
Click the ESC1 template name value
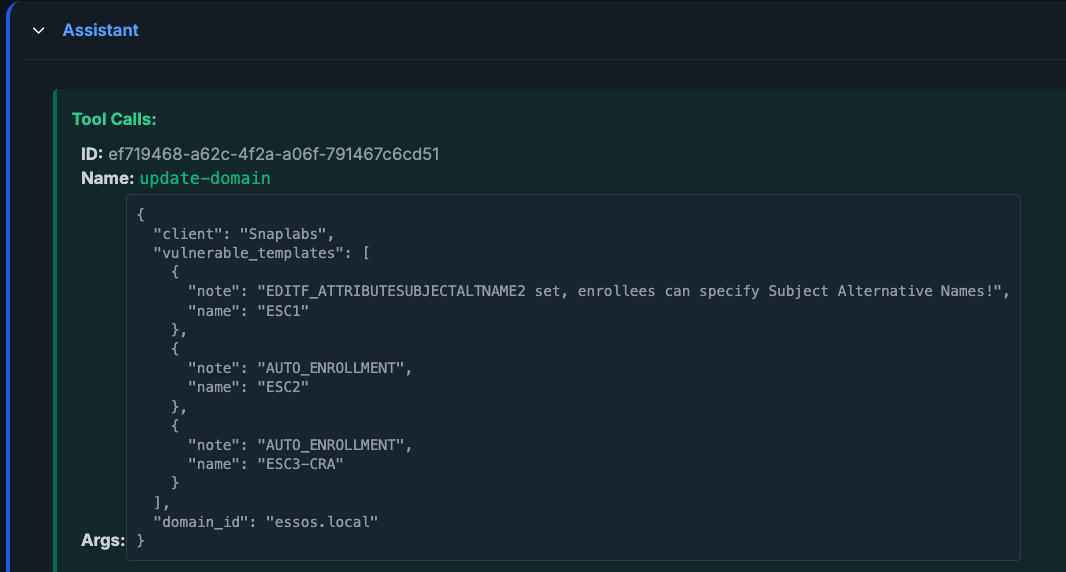tap(284, 310)
